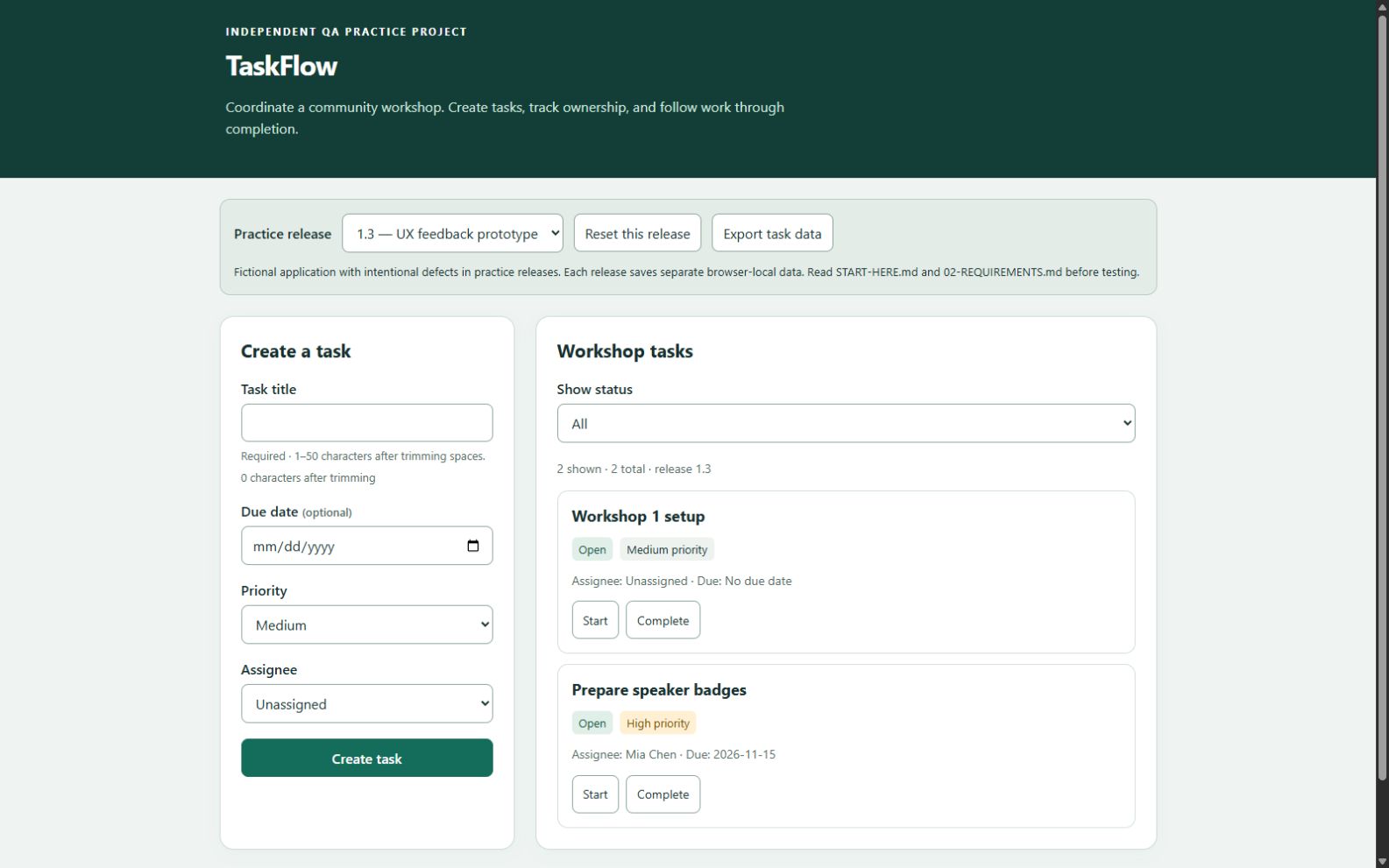This screenshot has height=868, width=1389.
Task: Click the 'Independent QA Practice Project' text
Action: pyautogui.click(x=346, y=32)
